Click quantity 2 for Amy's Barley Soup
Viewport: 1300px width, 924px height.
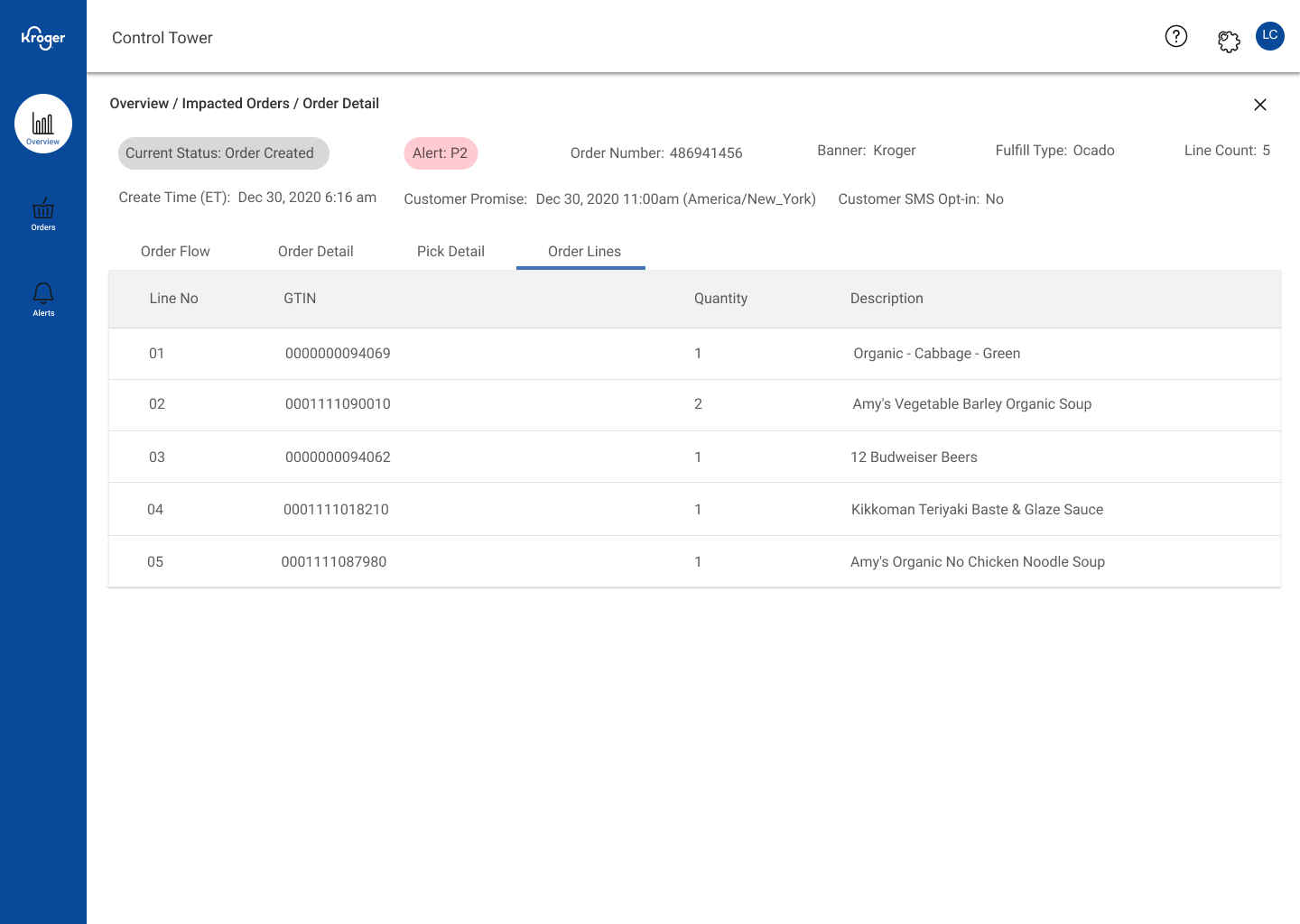point(698,404)
